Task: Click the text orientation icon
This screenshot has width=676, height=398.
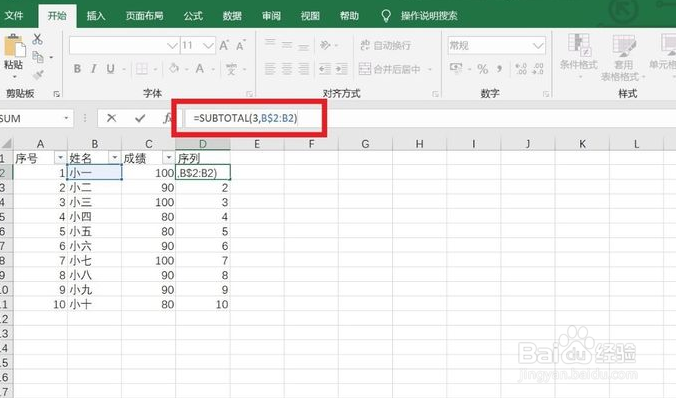Action: 325,45
